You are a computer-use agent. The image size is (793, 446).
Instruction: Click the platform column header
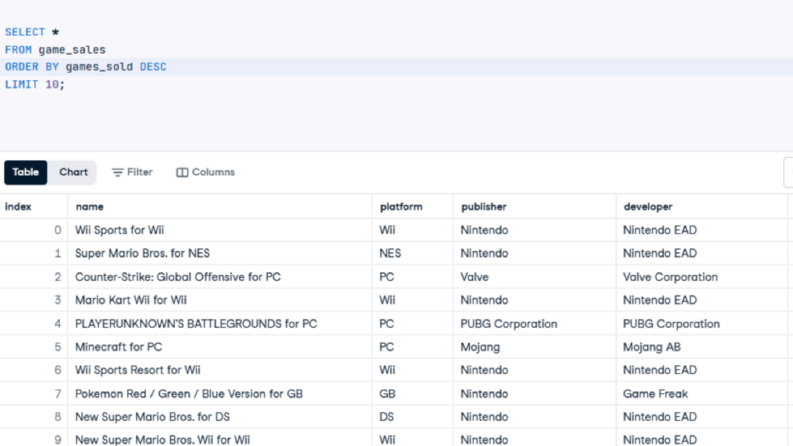coord(401,207)
